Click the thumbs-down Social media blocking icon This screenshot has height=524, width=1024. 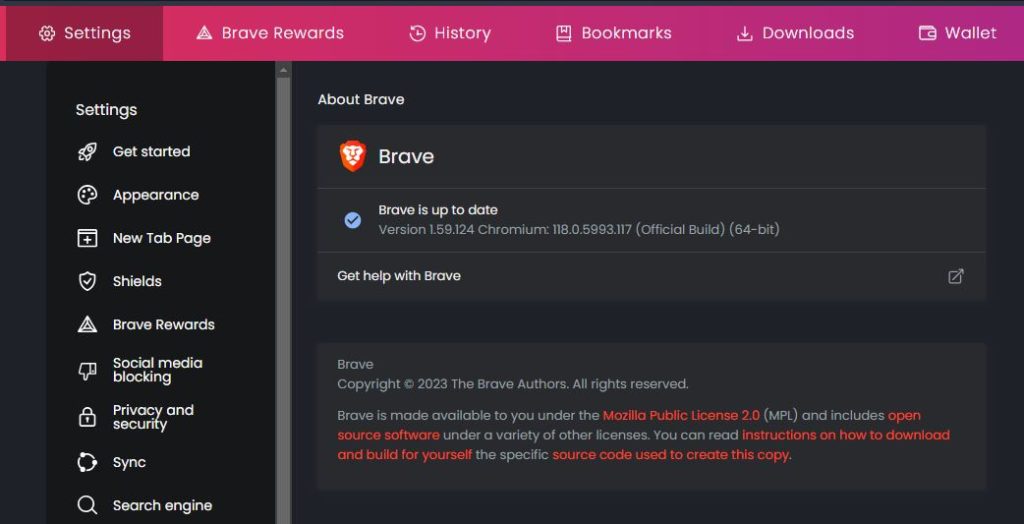[88, 371]
